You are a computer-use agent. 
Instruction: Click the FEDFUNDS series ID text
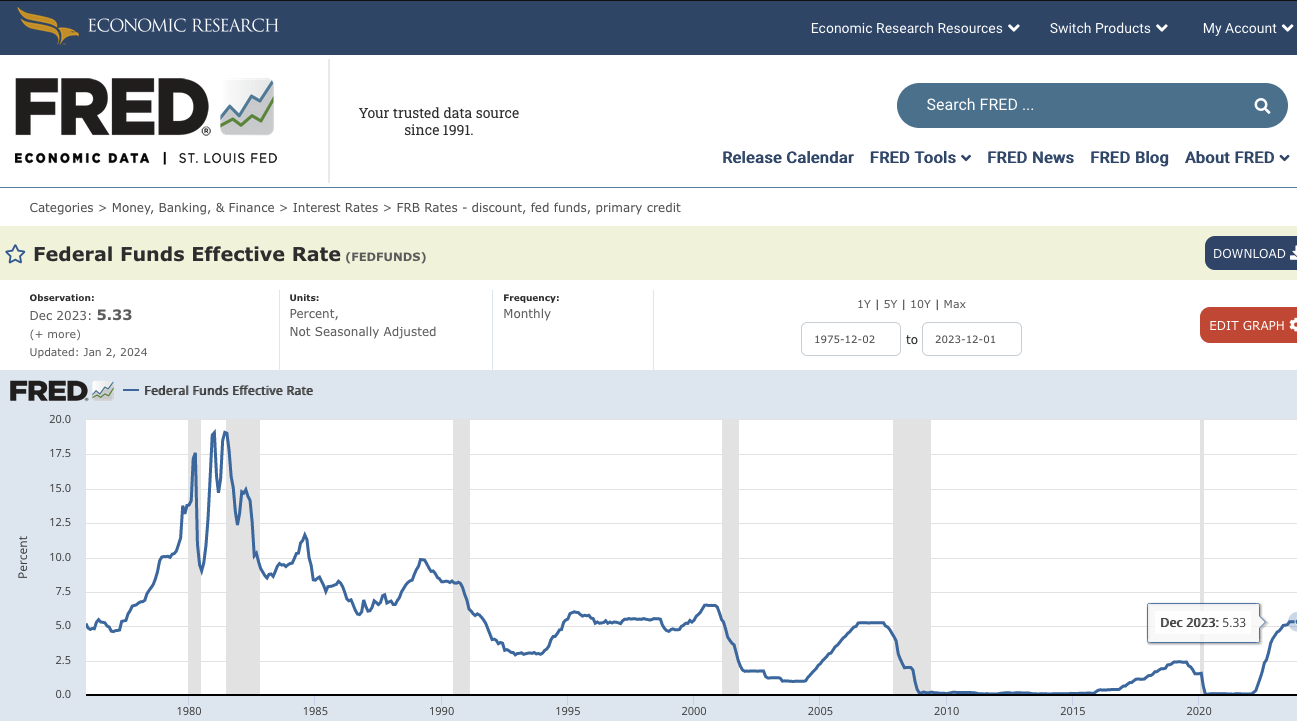tap(386, 257)
